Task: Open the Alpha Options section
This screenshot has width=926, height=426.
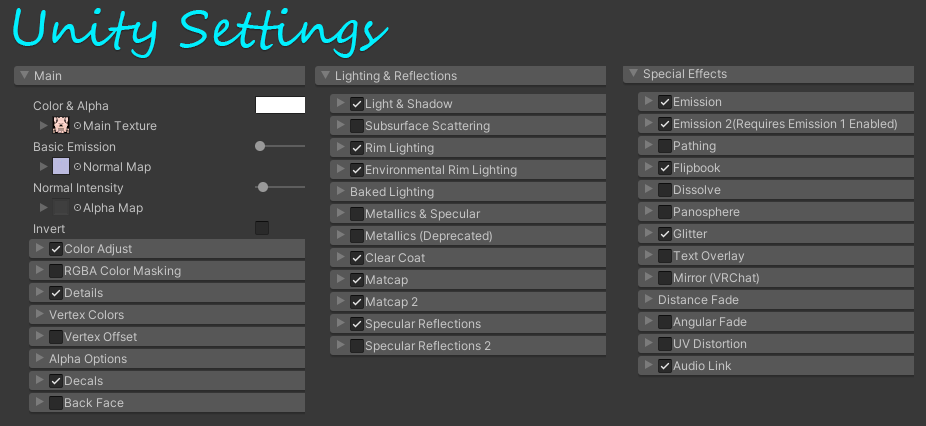Action: click(x=88, y=359)
